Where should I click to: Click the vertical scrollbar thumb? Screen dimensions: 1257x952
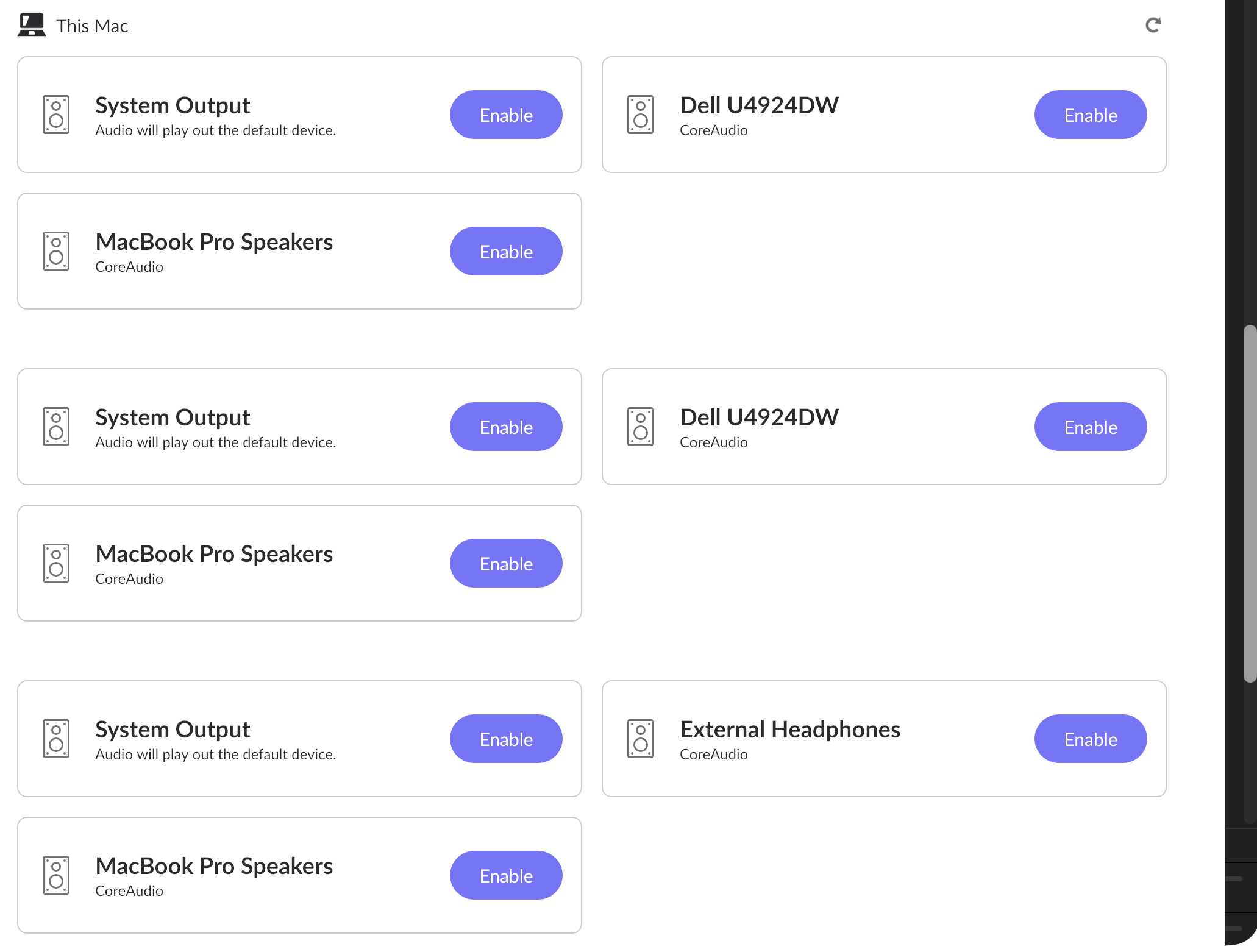(1250, 503)
